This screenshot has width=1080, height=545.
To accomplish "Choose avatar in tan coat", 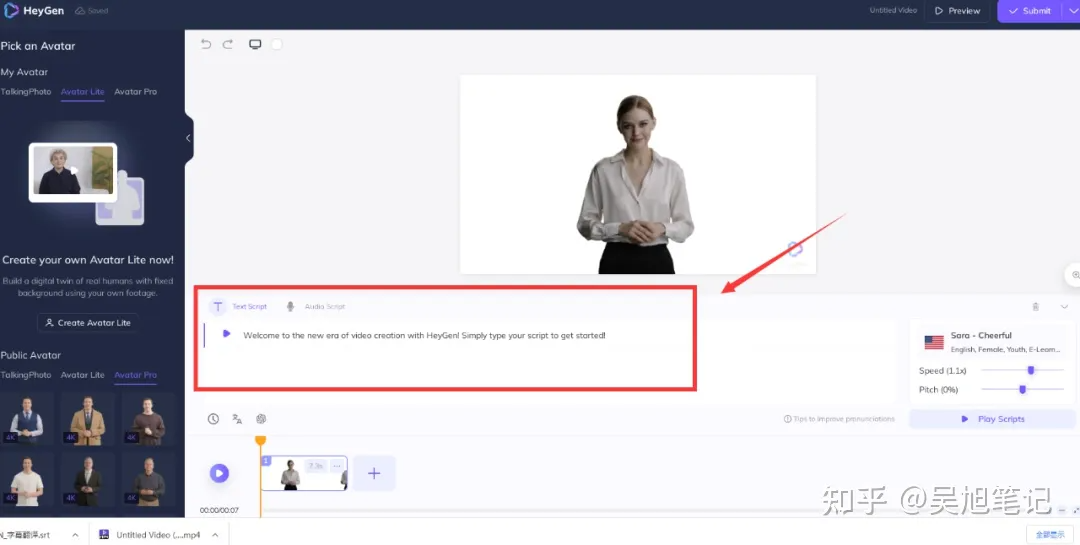I will click(87, 420).
